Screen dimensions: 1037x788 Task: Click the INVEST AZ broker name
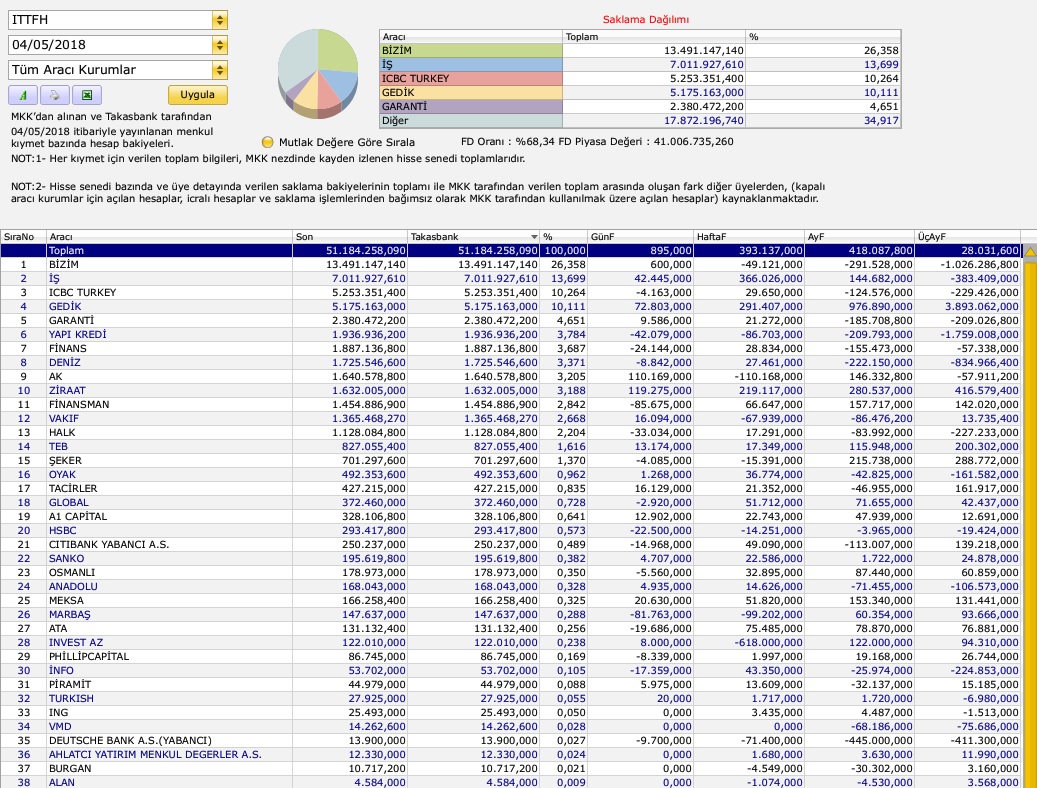(x=75, y=642)
